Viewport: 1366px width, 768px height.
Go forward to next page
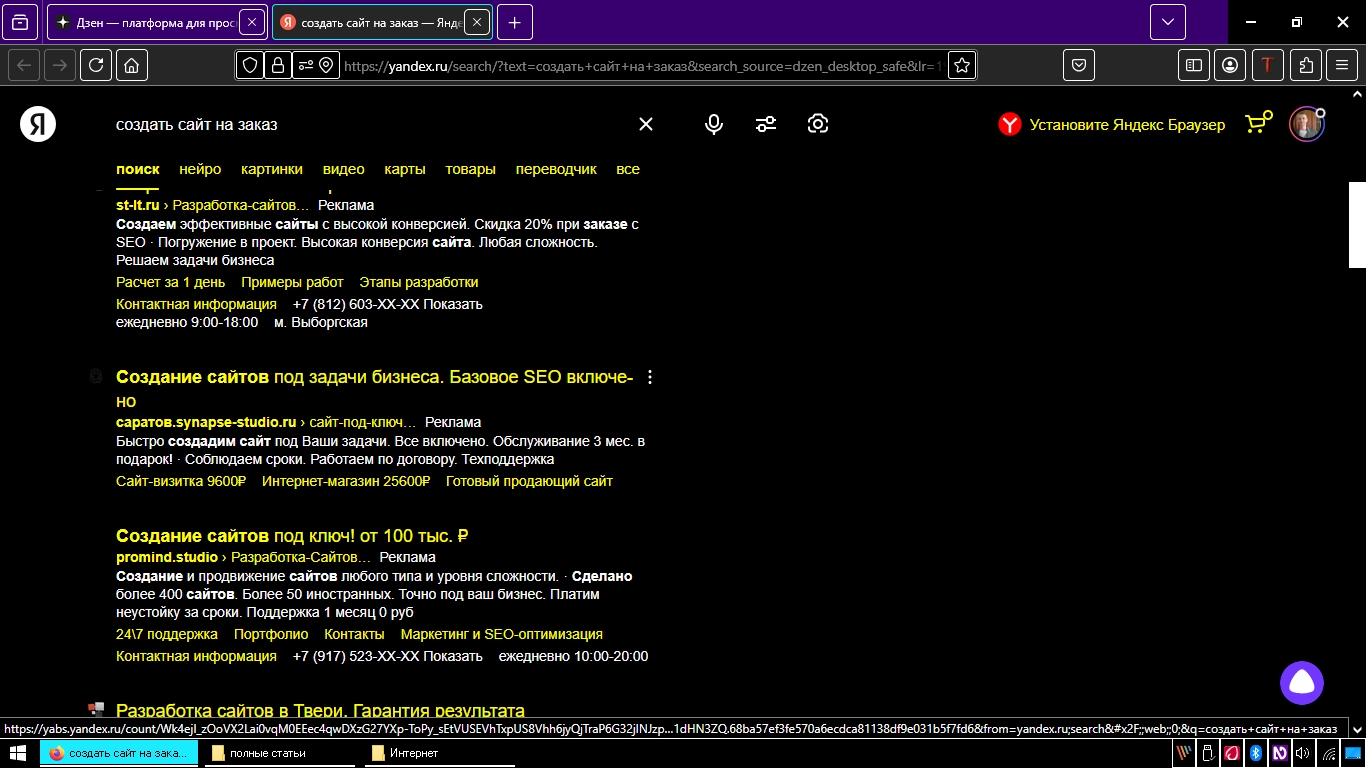coord(60,65)
